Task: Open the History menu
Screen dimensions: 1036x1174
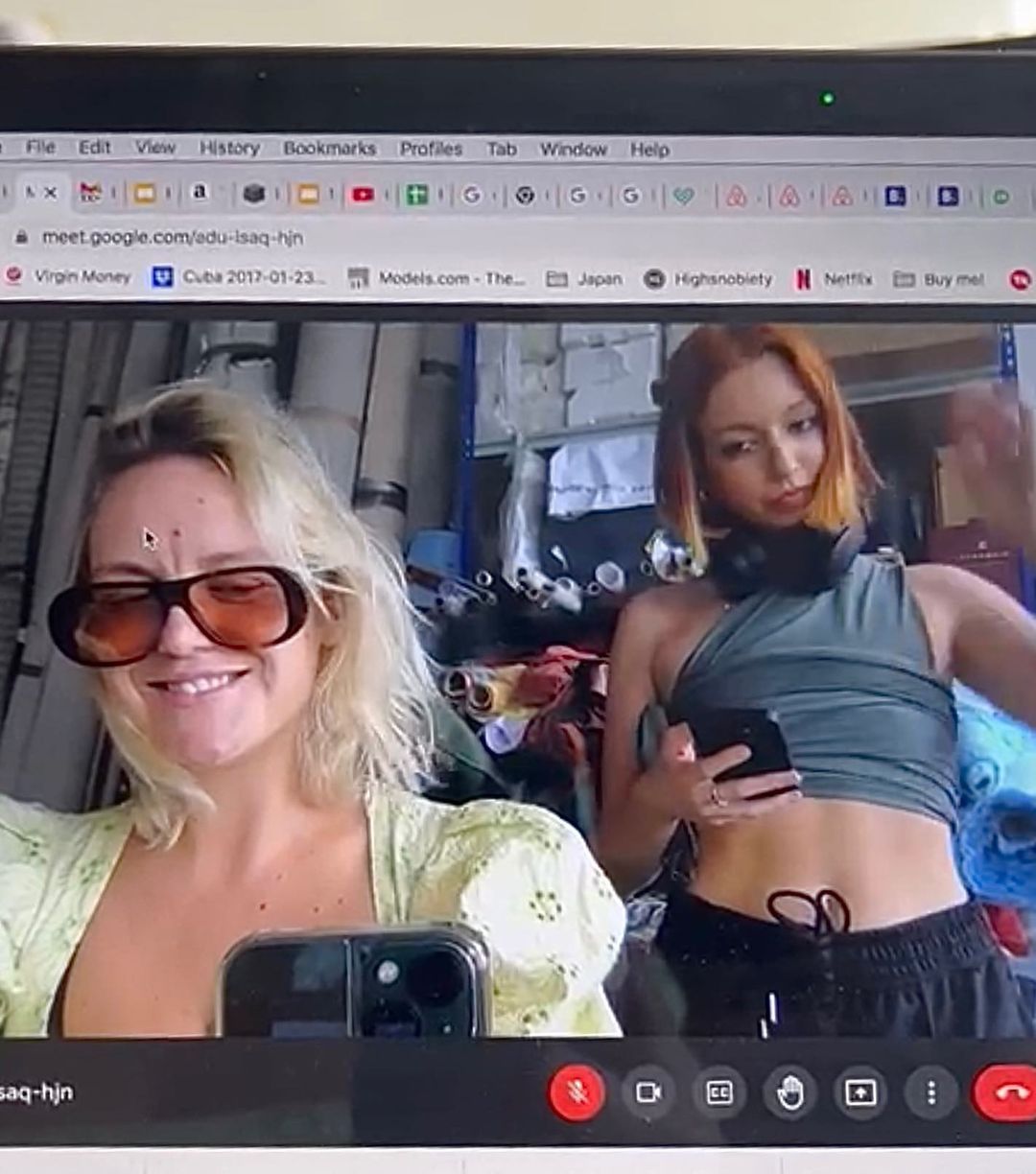Action: point(229,148)
